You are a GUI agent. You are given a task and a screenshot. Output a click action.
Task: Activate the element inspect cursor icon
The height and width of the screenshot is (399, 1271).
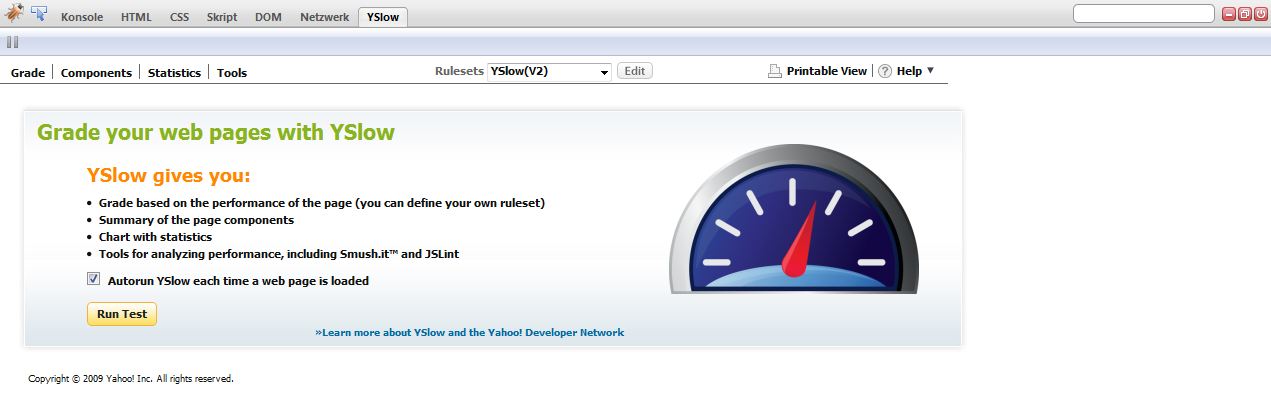(39, 14)
